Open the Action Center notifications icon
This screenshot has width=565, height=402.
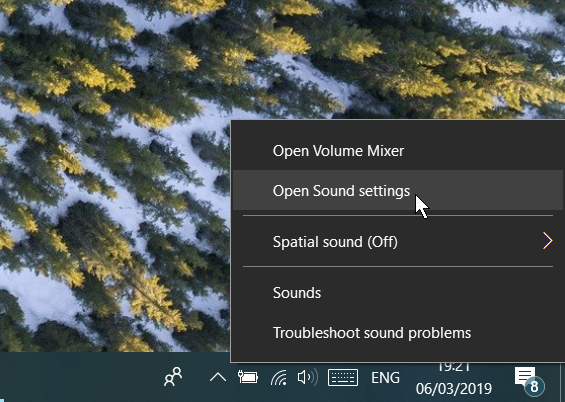(525, 376)
